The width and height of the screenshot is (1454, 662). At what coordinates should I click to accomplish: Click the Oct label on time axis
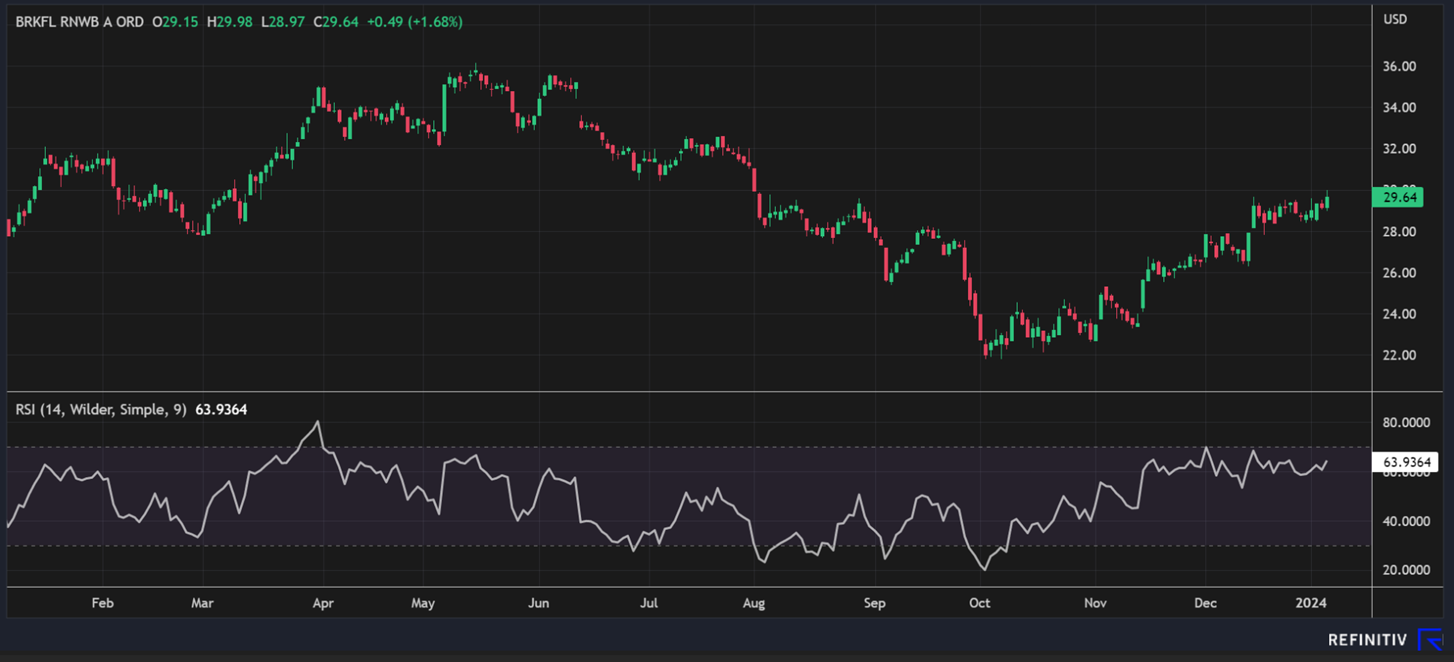tap(979, 603)
